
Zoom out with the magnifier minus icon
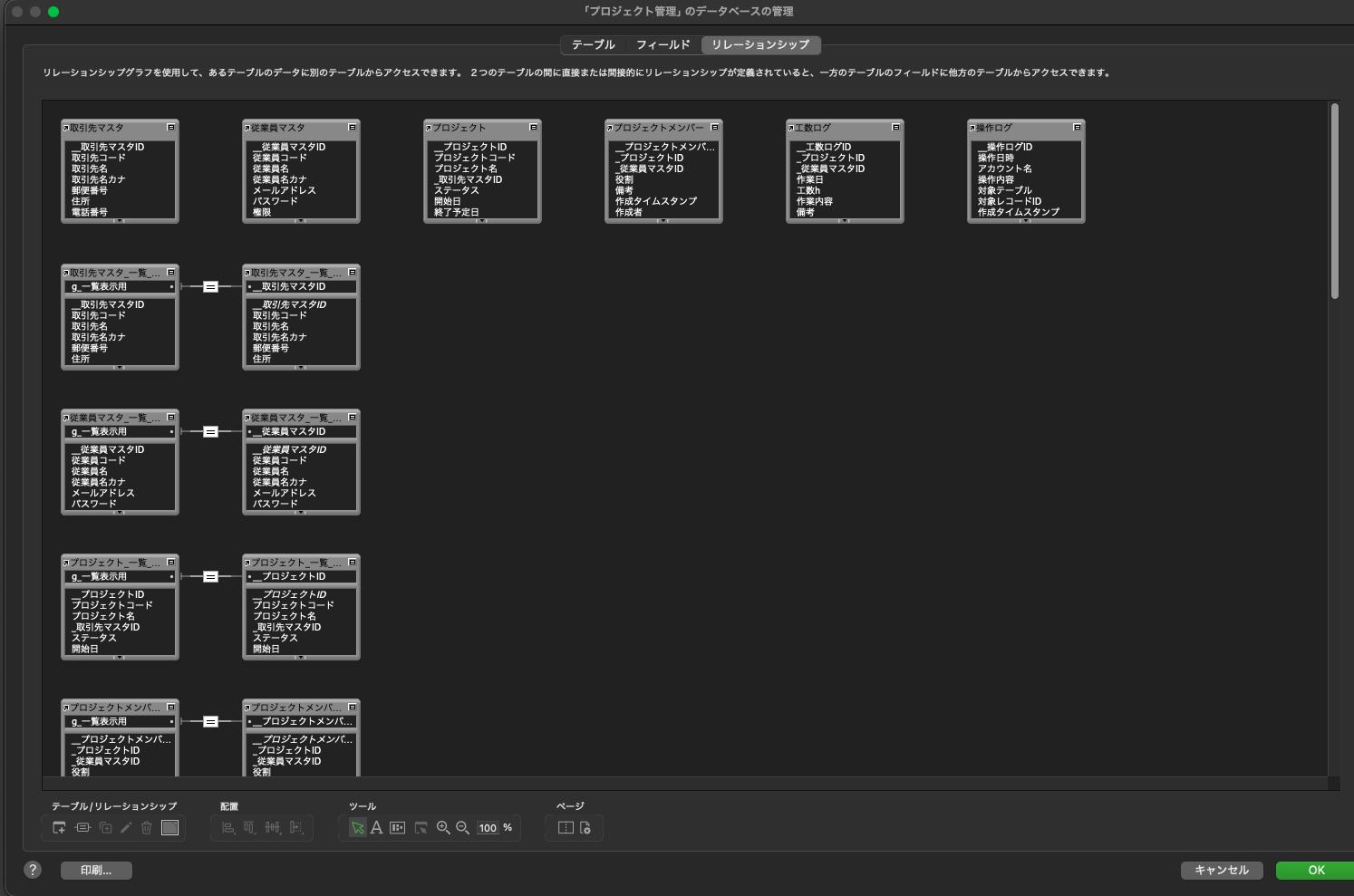click(462, 827)
